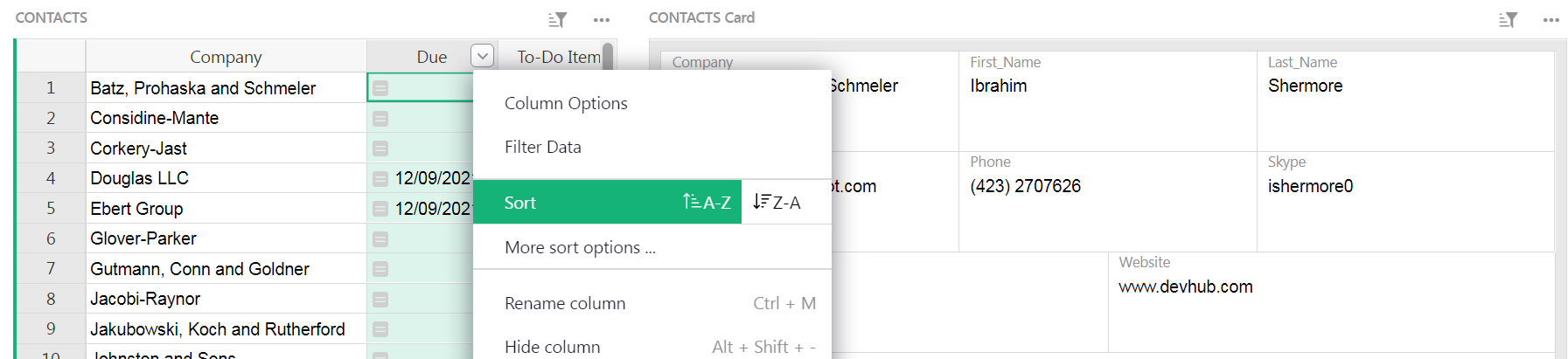Select the Company column header
This screenshot has width=1568, height=359.
click(x=226, y=57)
